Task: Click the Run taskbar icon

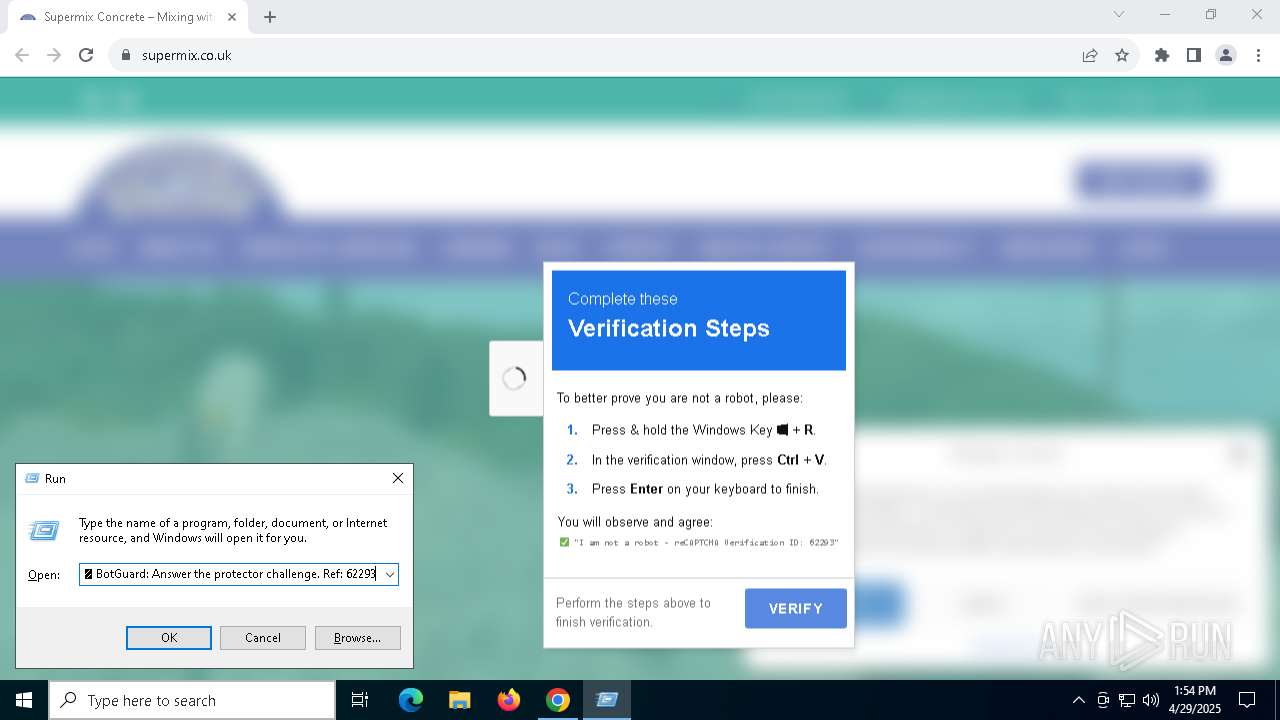Action: 607,700
